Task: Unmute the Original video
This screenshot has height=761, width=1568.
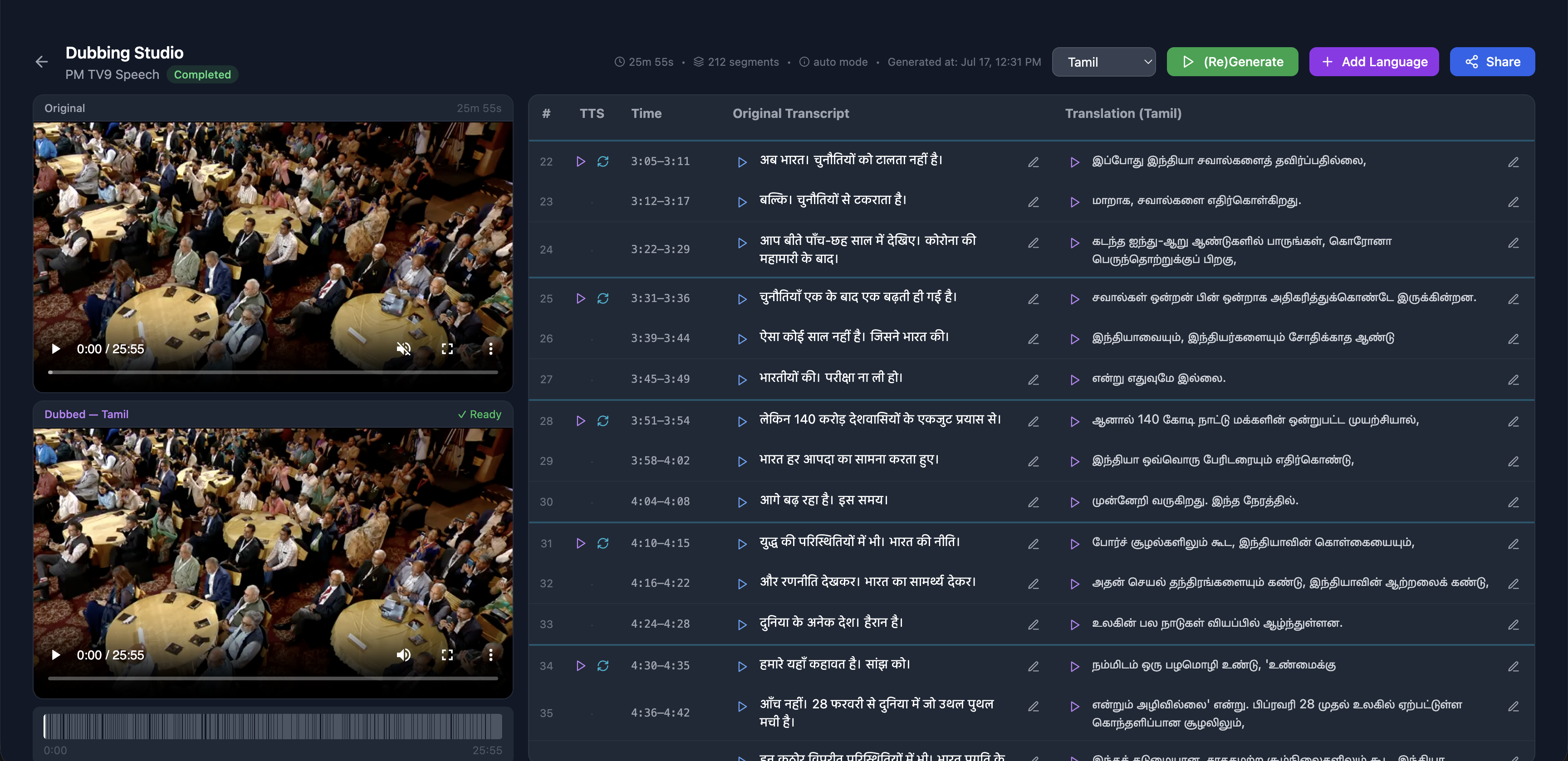Action: click(403, 349)
